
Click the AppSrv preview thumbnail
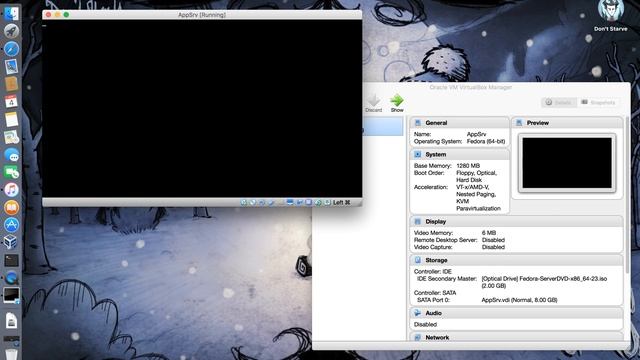(567, 163)
